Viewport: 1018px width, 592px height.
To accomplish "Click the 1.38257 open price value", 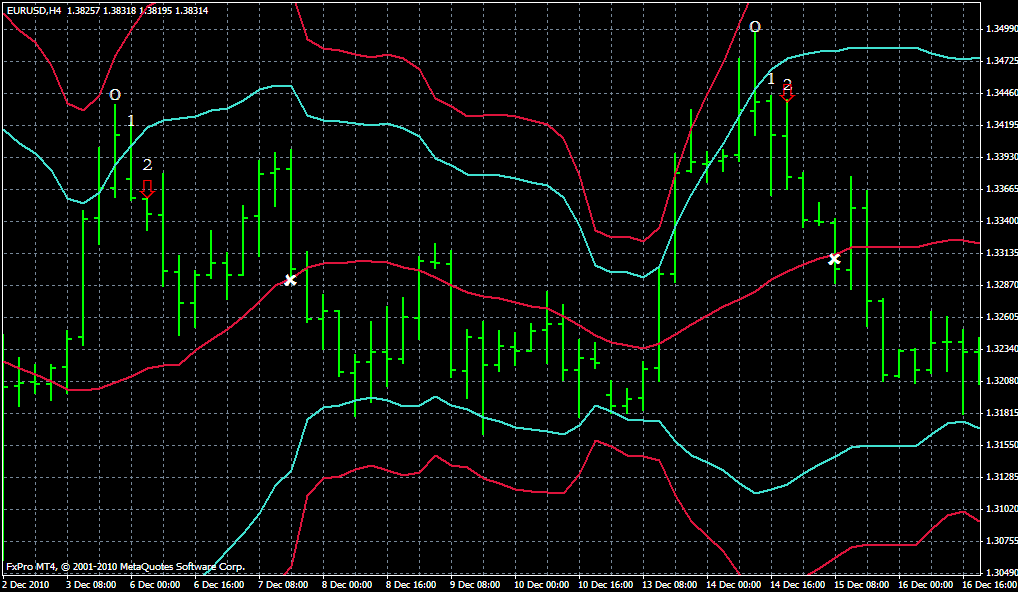I will click(83, 10).
